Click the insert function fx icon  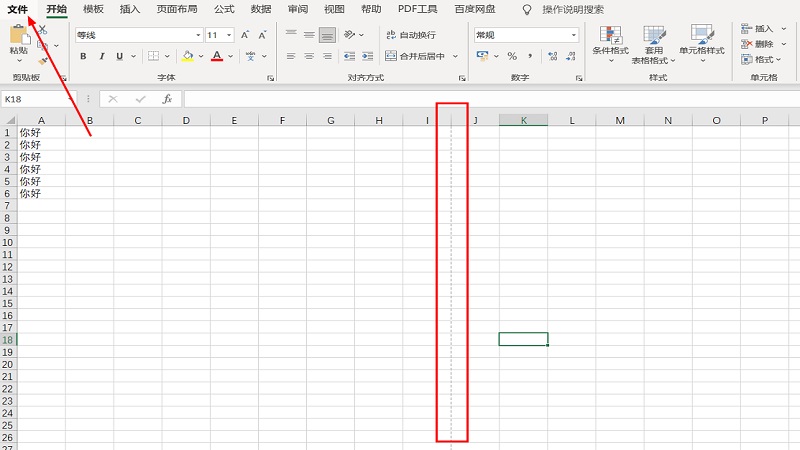[167, 99]
